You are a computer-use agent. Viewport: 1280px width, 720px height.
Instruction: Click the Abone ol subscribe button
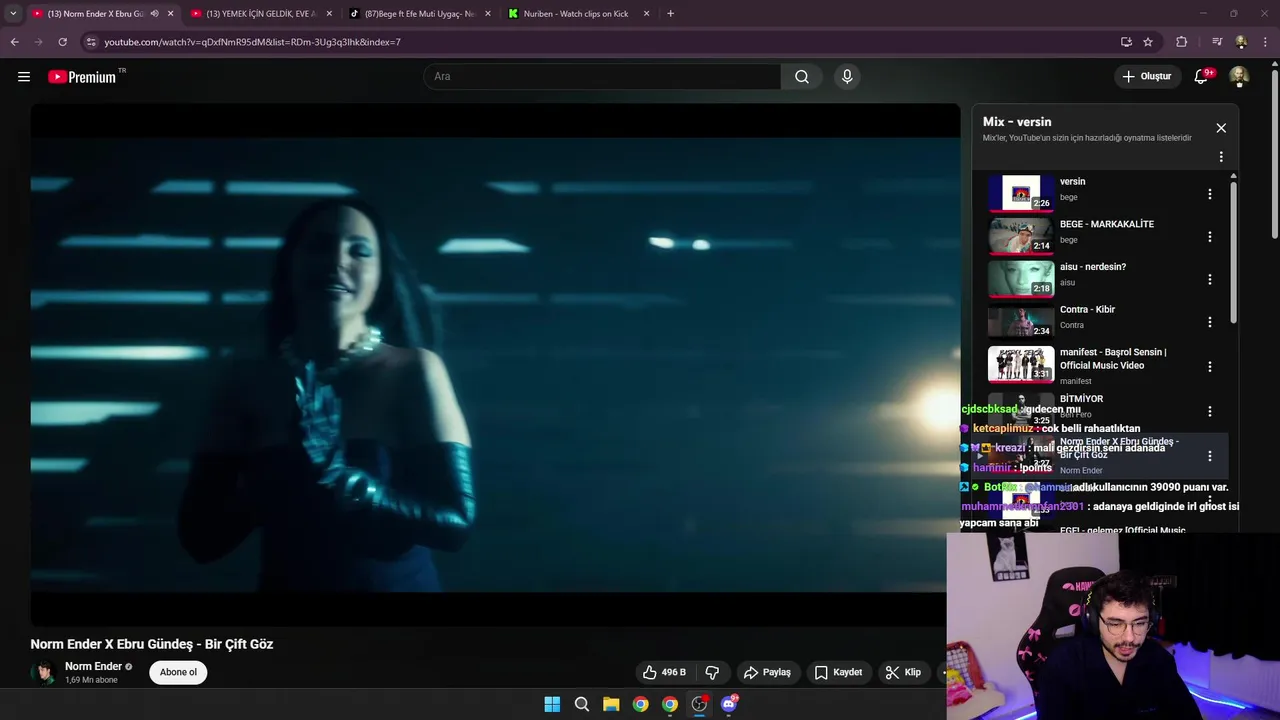[x=178, y=672]
